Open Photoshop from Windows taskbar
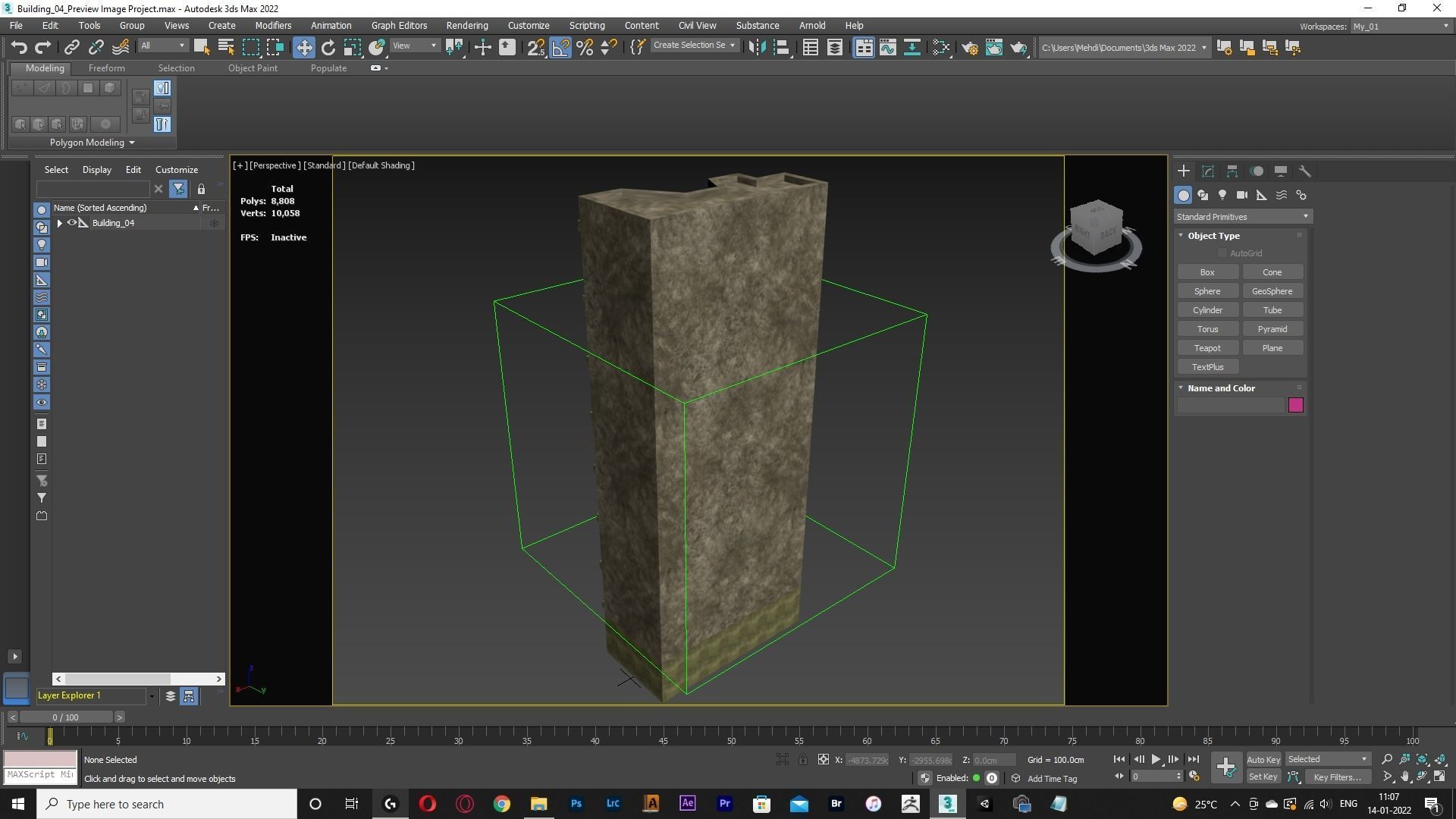 pyautogui.click(x=576, y=804)
